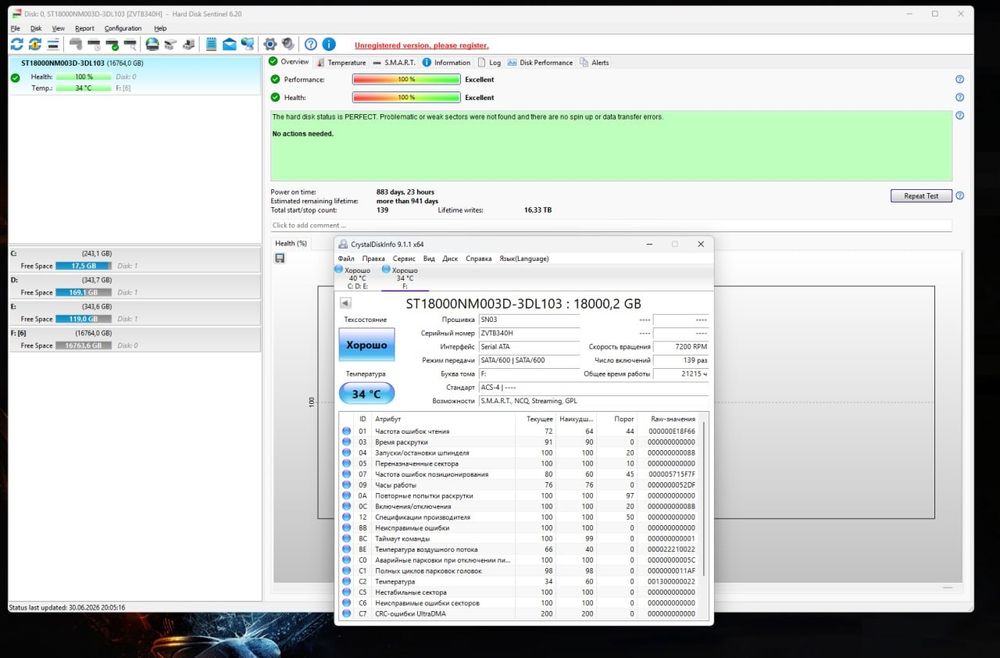This screenshot has height=658, width=1000.
Task: Select ST18000NM003D-3DL103 disk in left panel
Action: 135,75
